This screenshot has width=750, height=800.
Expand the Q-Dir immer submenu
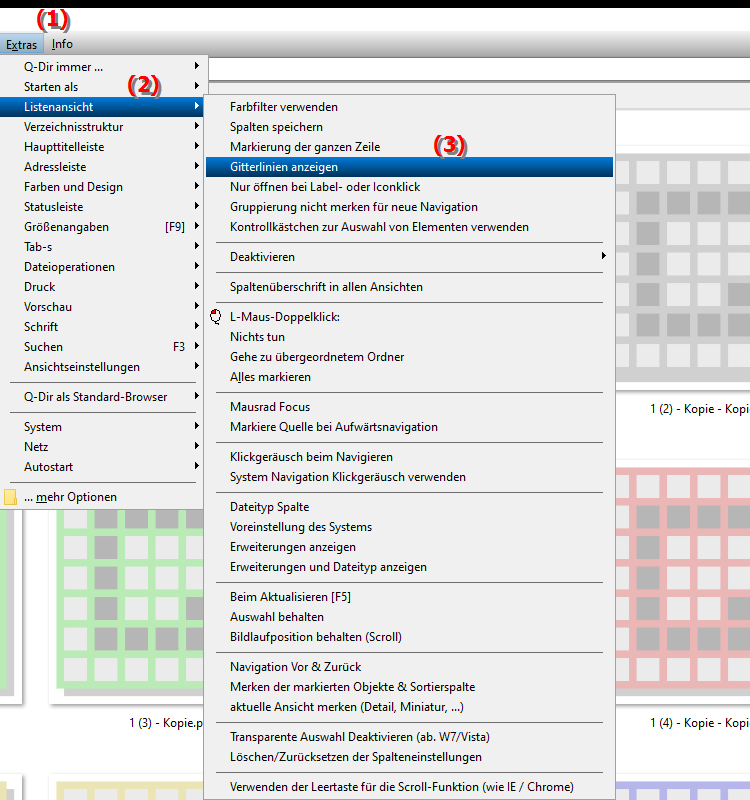click(102, 67)
